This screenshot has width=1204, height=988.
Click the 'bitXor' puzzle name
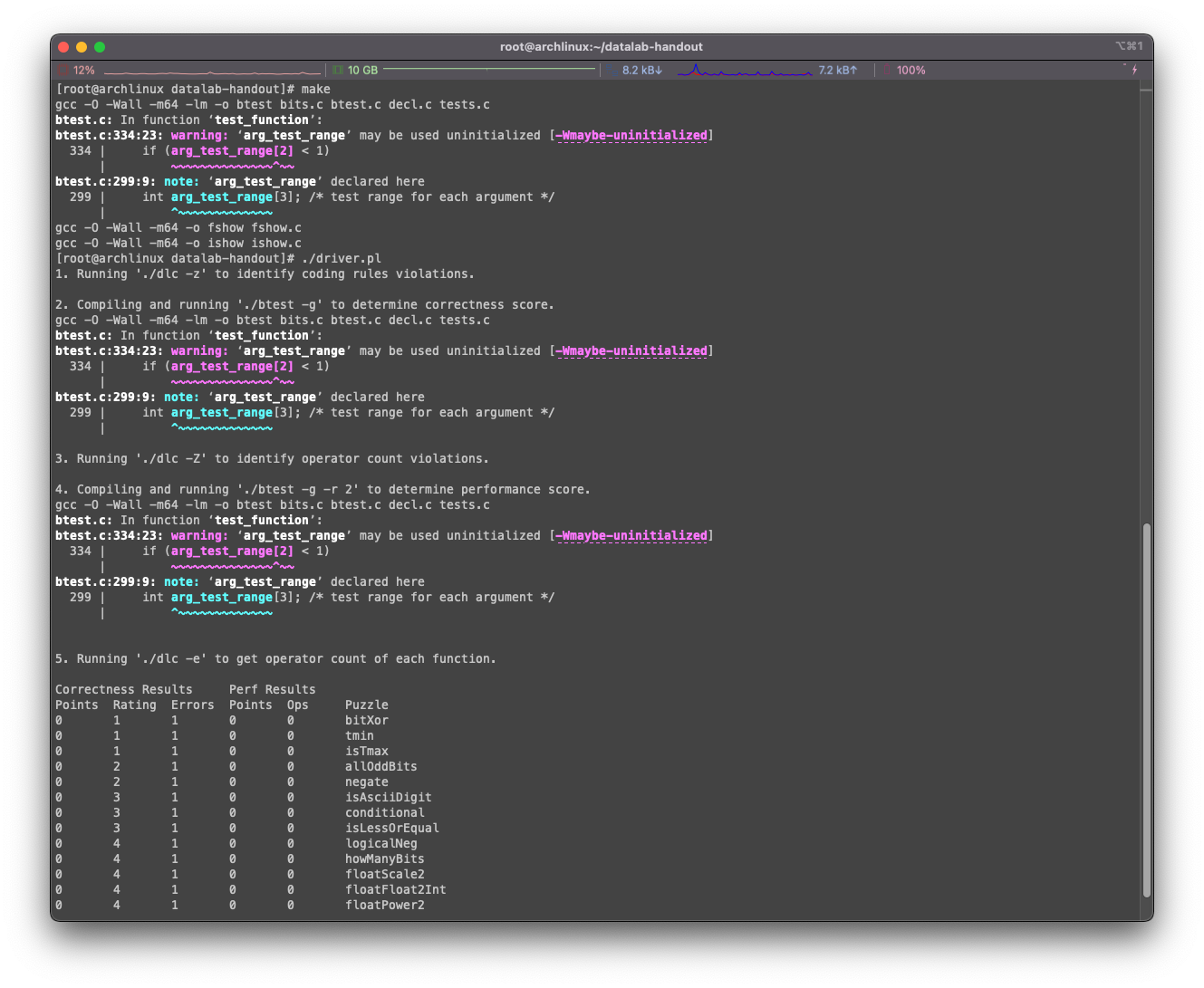pyautogui.click(x=367, y=720)
